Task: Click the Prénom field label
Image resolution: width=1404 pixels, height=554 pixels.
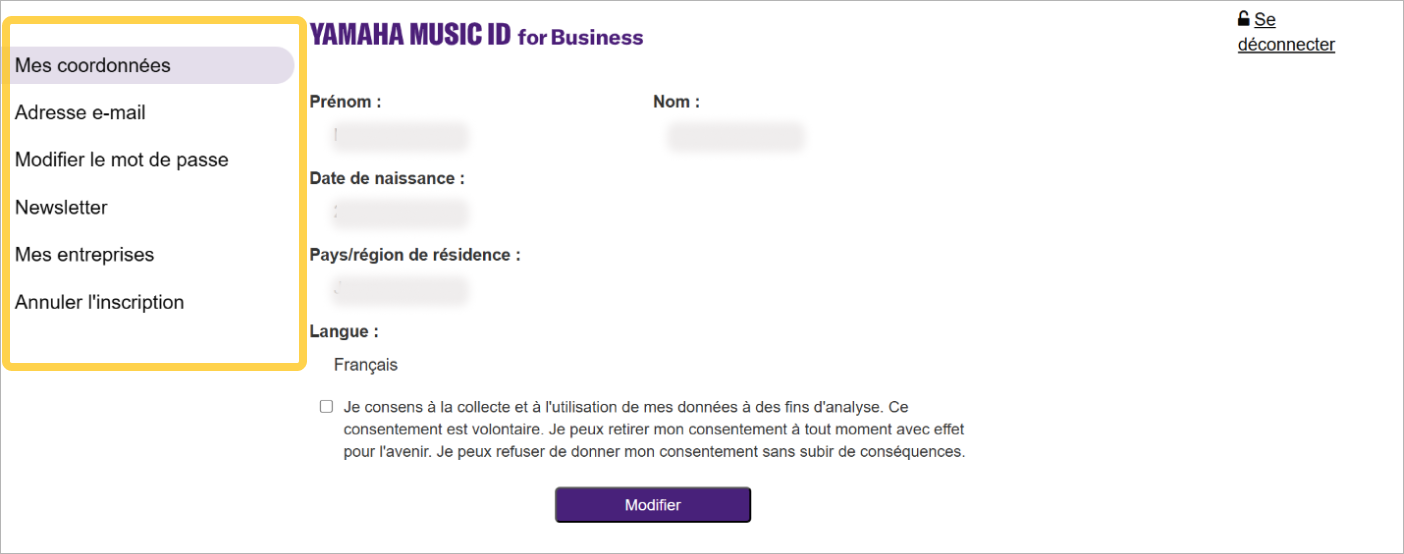Action: click(x=345, y=102)
